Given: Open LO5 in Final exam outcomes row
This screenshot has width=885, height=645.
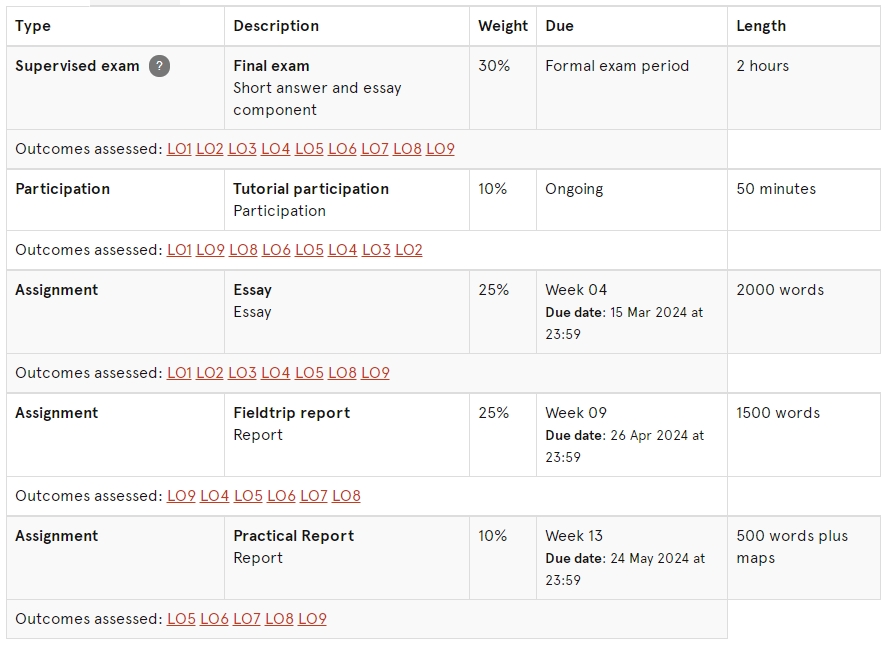Looking at the screenshot, I should [x=309, y=149].
